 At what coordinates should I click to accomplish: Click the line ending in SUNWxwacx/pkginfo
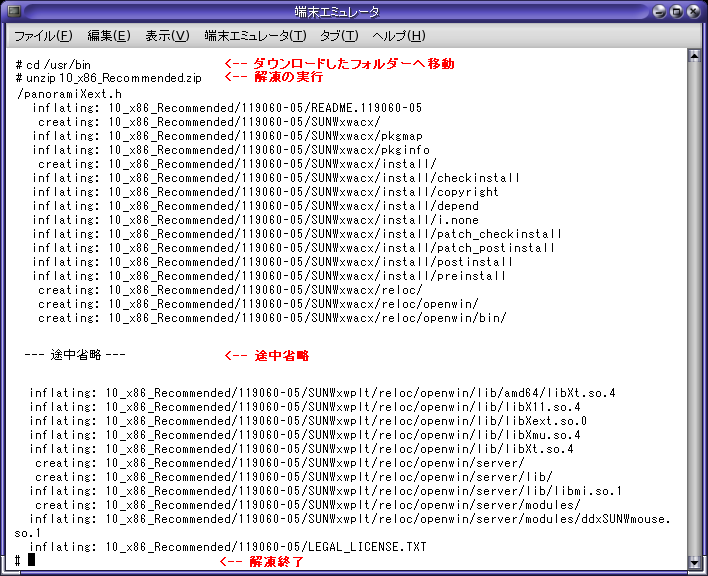(x=231, y=150)
